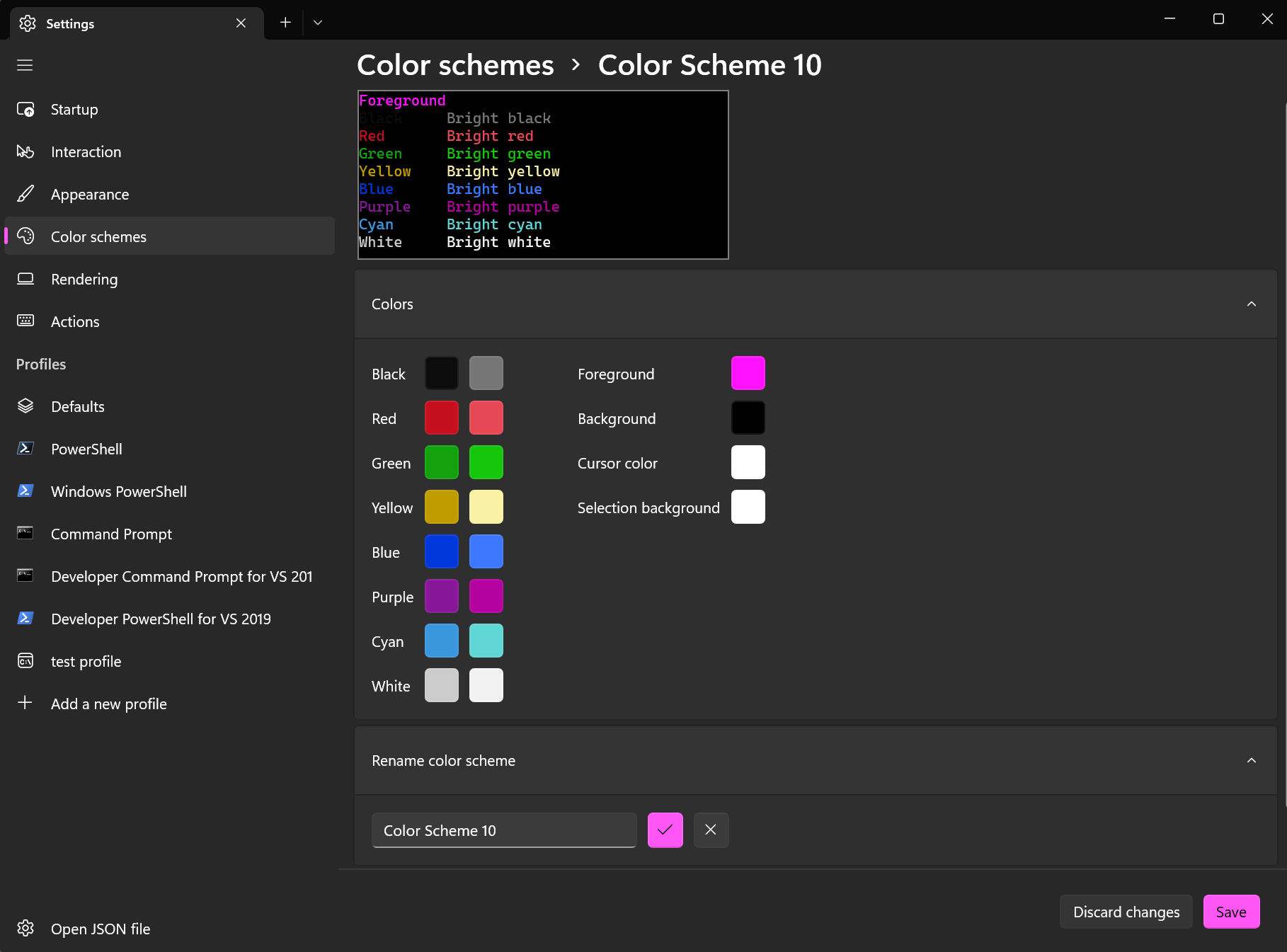Open a new tab with the plus button

coord(285,23)
